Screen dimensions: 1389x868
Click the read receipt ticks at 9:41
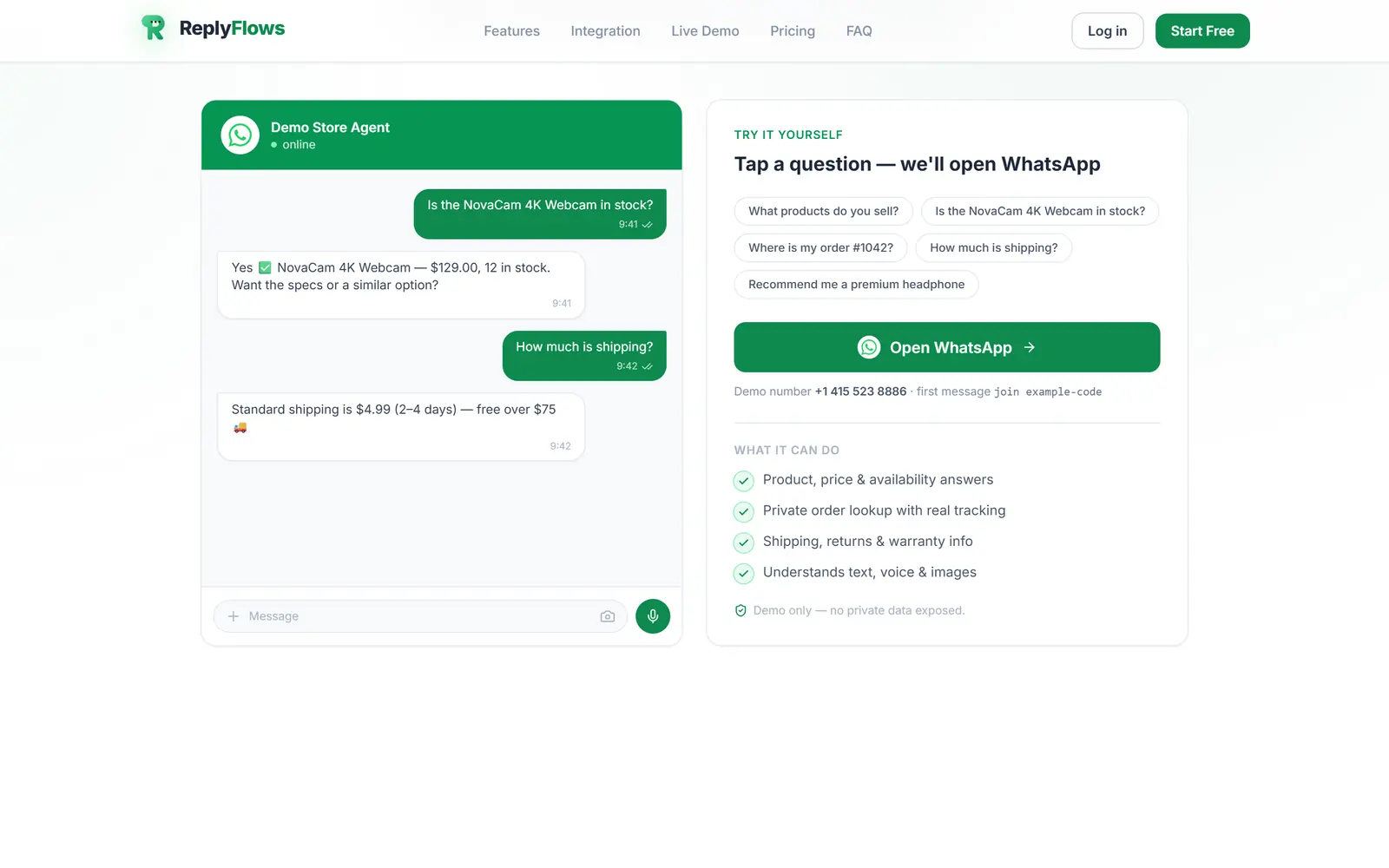coord(648,225)
